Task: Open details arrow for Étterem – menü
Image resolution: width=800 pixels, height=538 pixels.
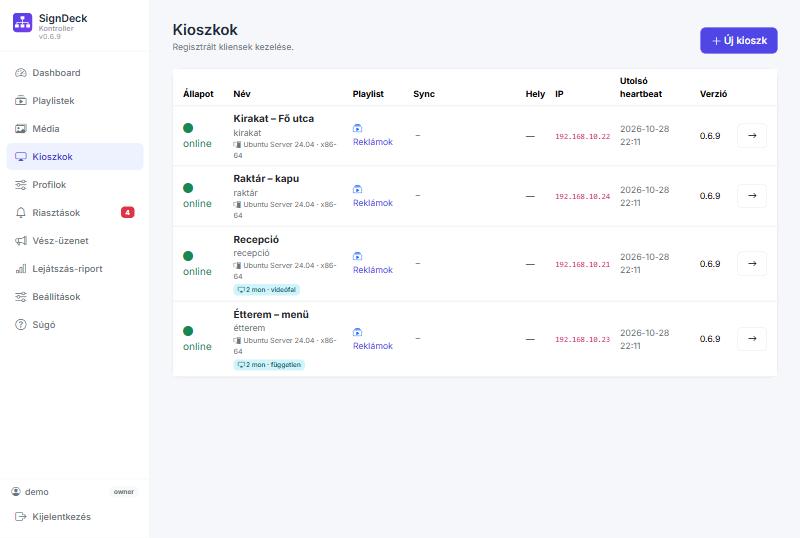Action: [x=752, y=338]
